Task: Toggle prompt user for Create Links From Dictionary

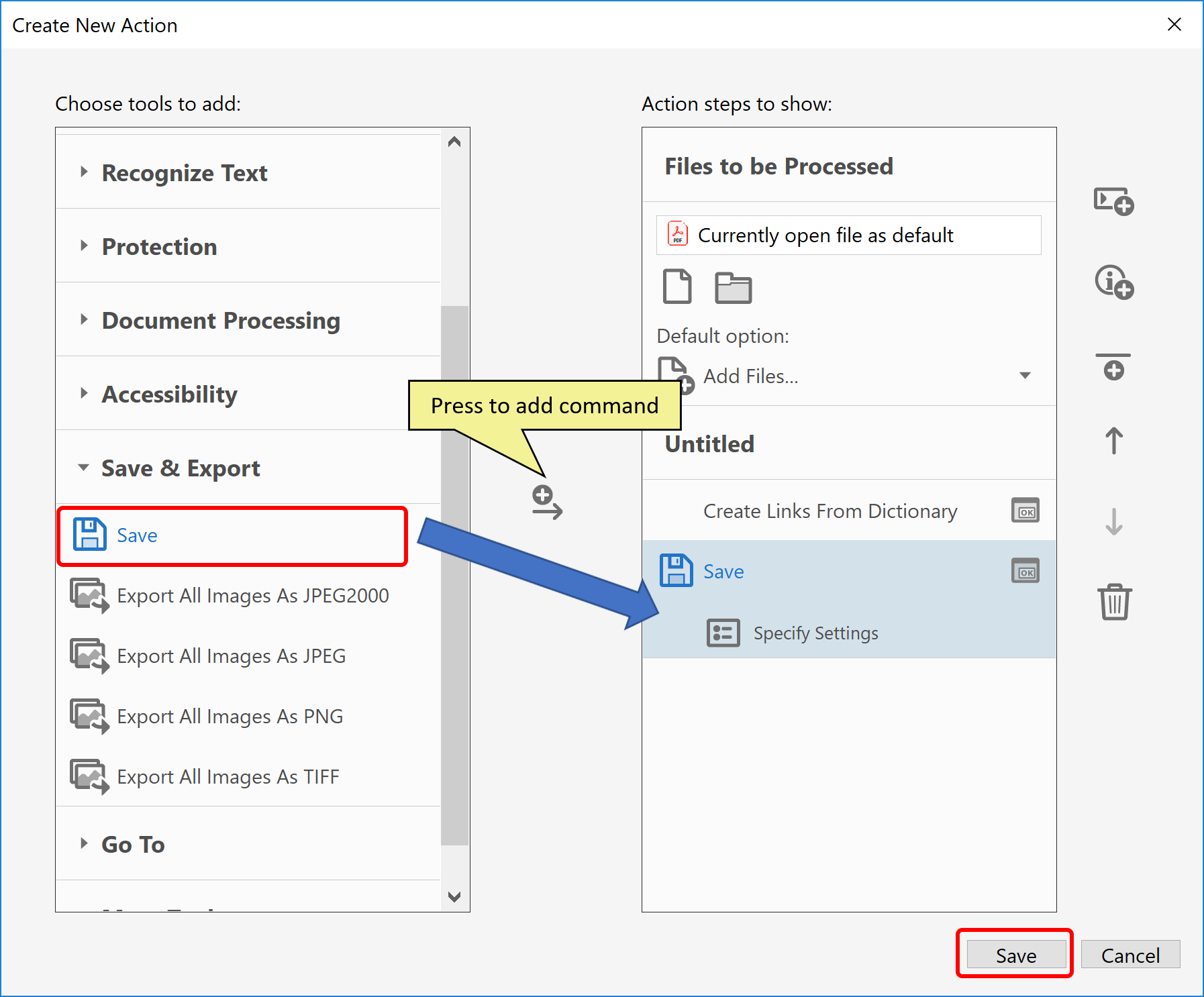Action: point(1025,511)
